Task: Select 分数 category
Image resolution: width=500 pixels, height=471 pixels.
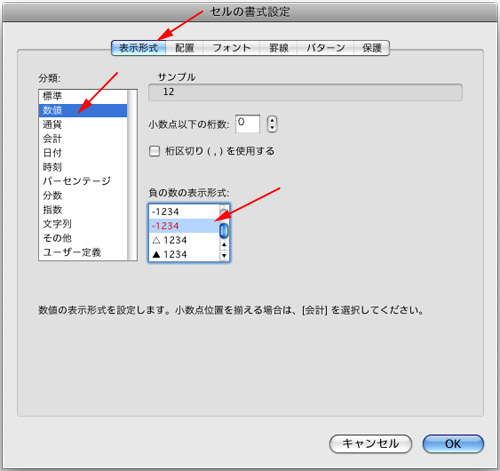Action: pyautogui.click(x=83, y=195)
